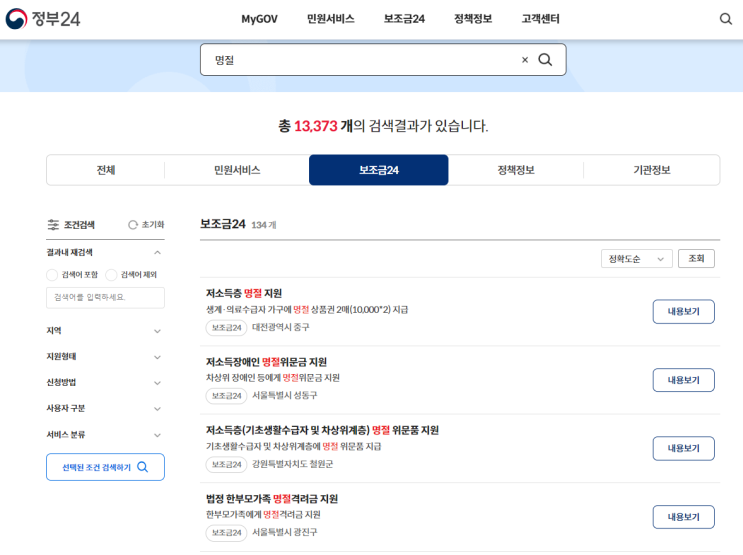
Task: Open the header search magnifier icon
Action: [725, 19]
